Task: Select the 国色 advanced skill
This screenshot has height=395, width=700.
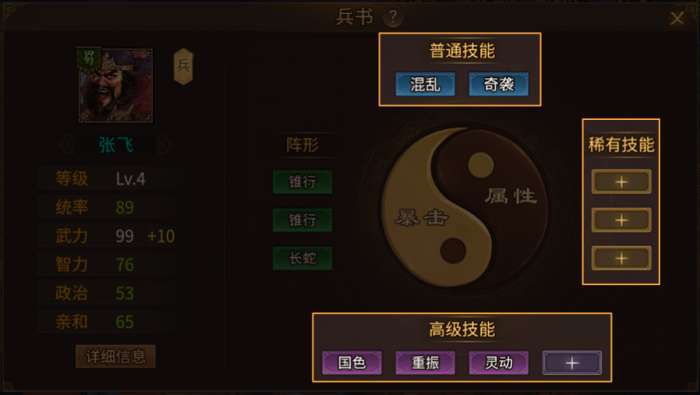Action: tap(352, 362)
